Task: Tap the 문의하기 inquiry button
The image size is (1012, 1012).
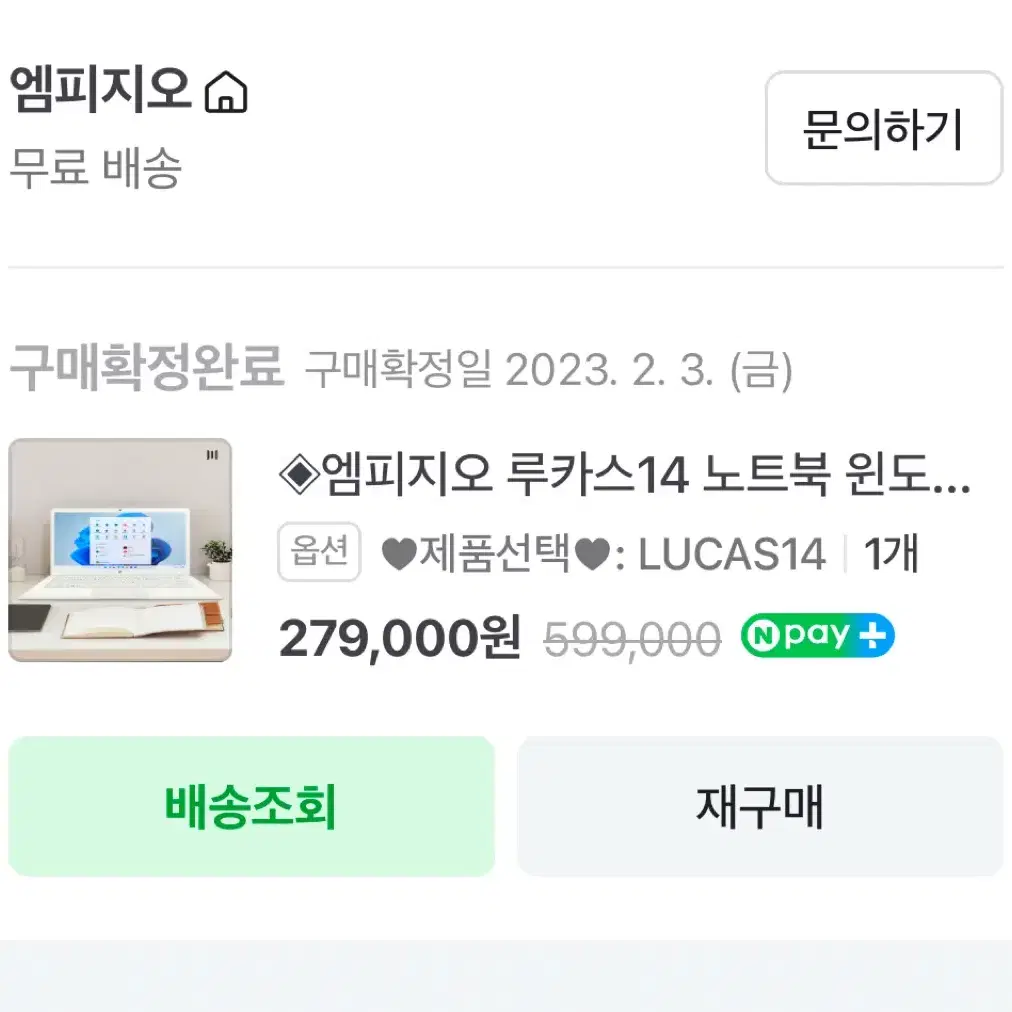Action: (883, 128)
